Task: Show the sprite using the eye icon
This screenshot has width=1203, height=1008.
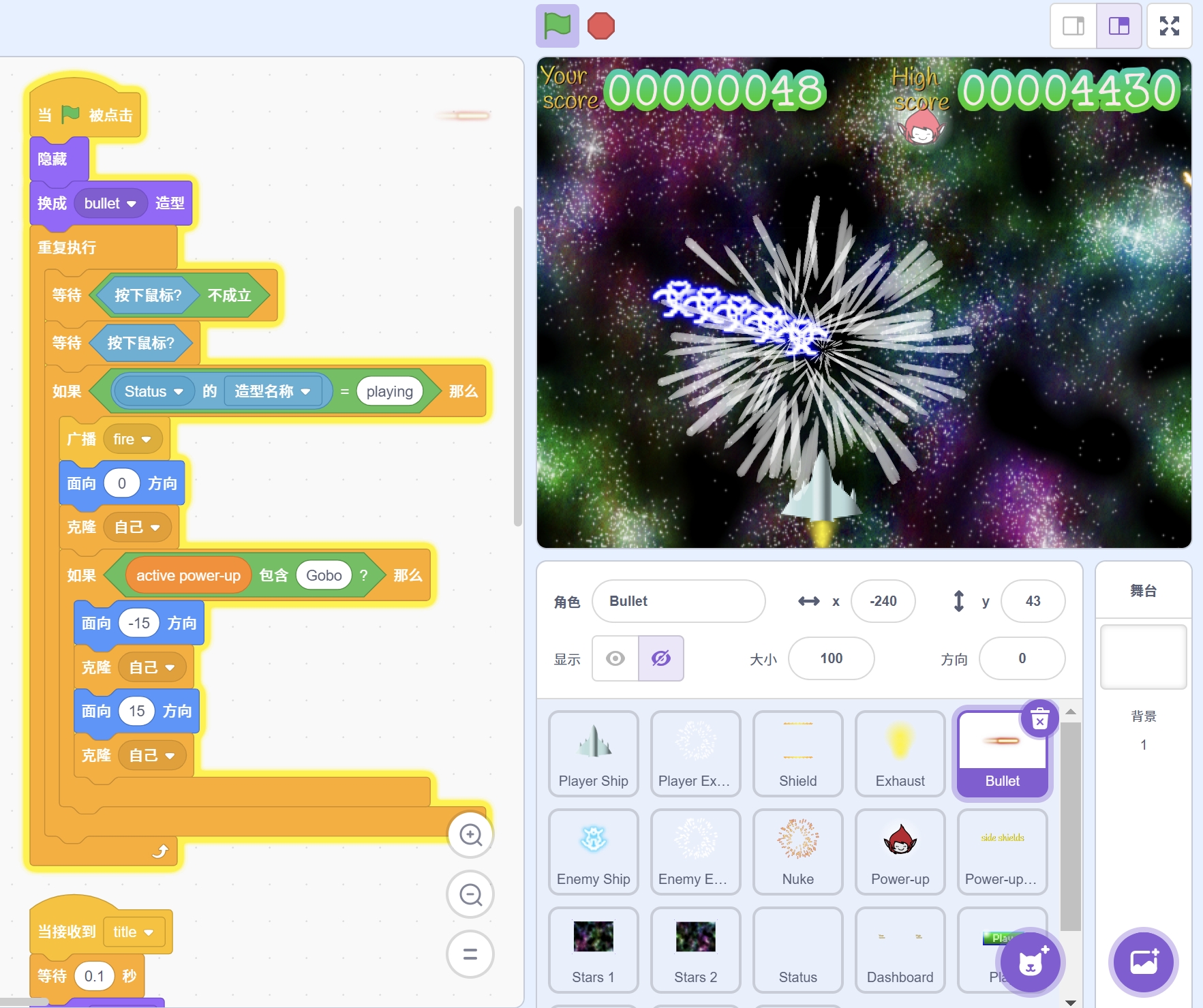Action: pyautogui.click(x=615, y=658)
